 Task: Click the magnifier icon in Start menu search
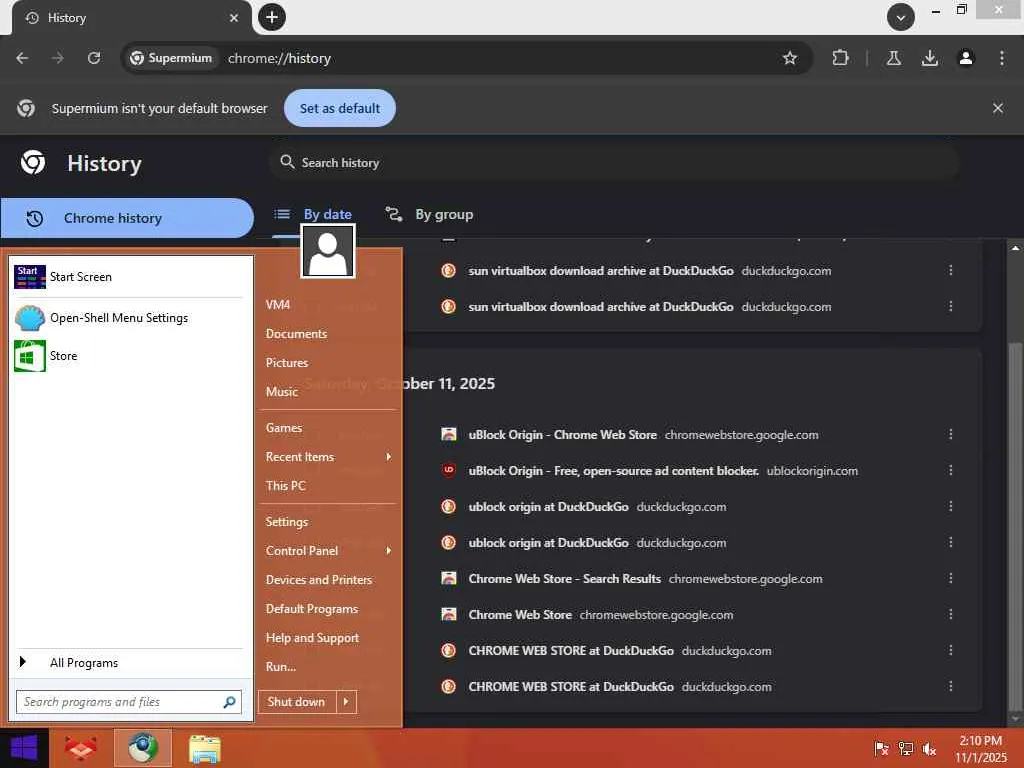229,702
